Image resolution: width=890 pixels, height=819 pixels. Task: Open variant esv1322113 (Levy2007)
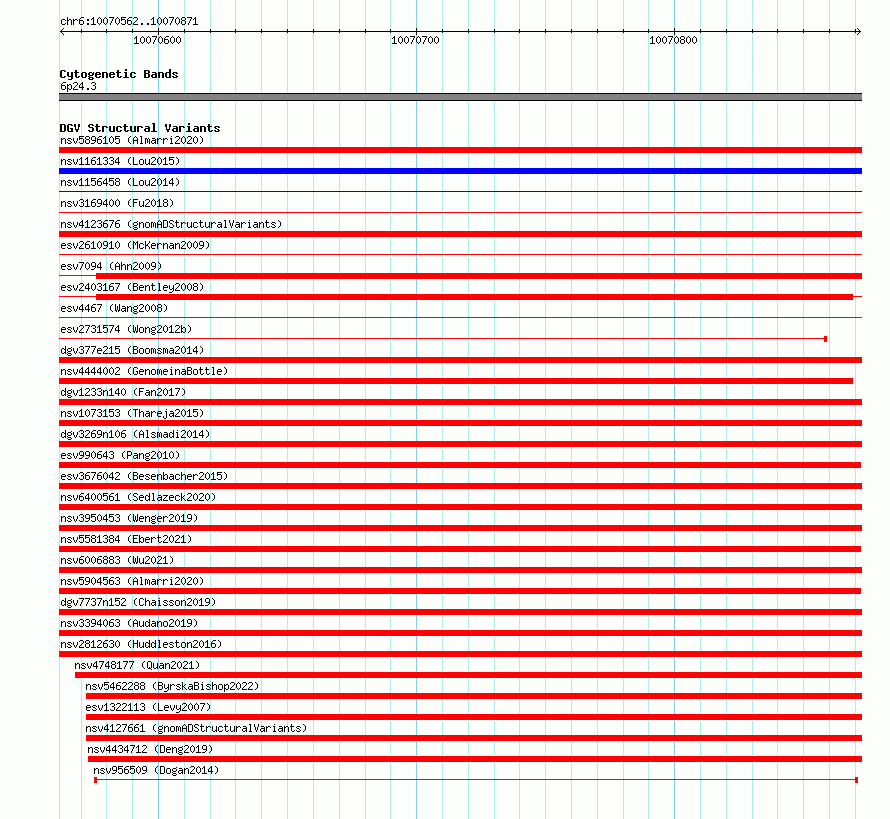click(x=148, y=707)
